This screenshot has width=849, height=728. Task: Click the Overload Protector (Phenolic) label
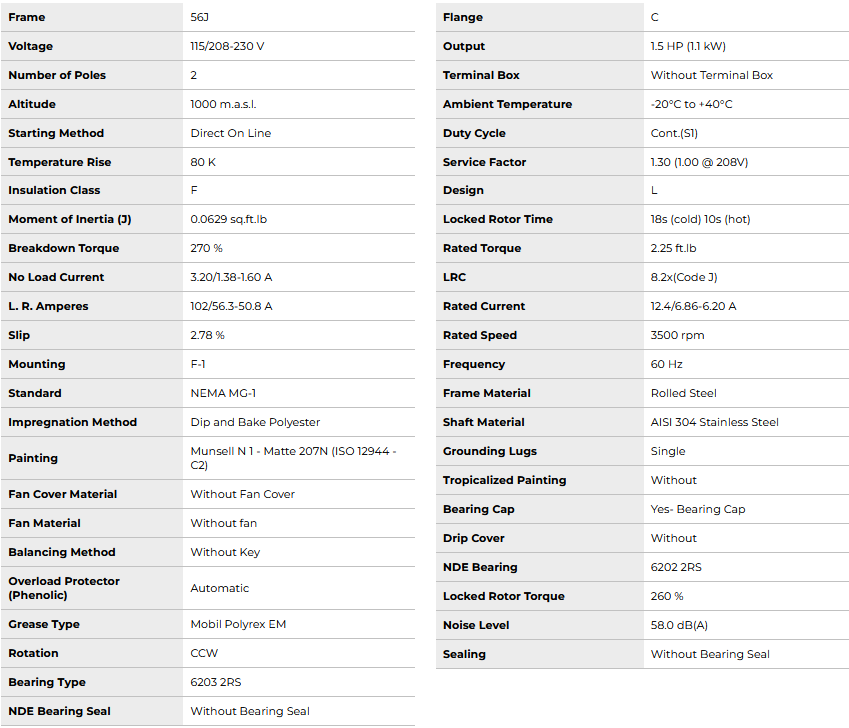[x=64, y=588]
